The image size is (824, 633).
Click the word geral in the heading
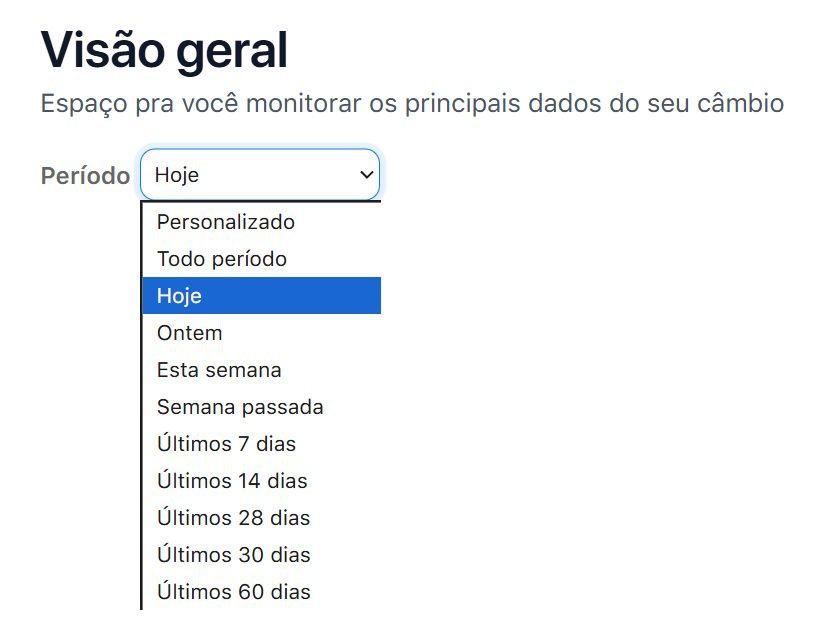232,52
